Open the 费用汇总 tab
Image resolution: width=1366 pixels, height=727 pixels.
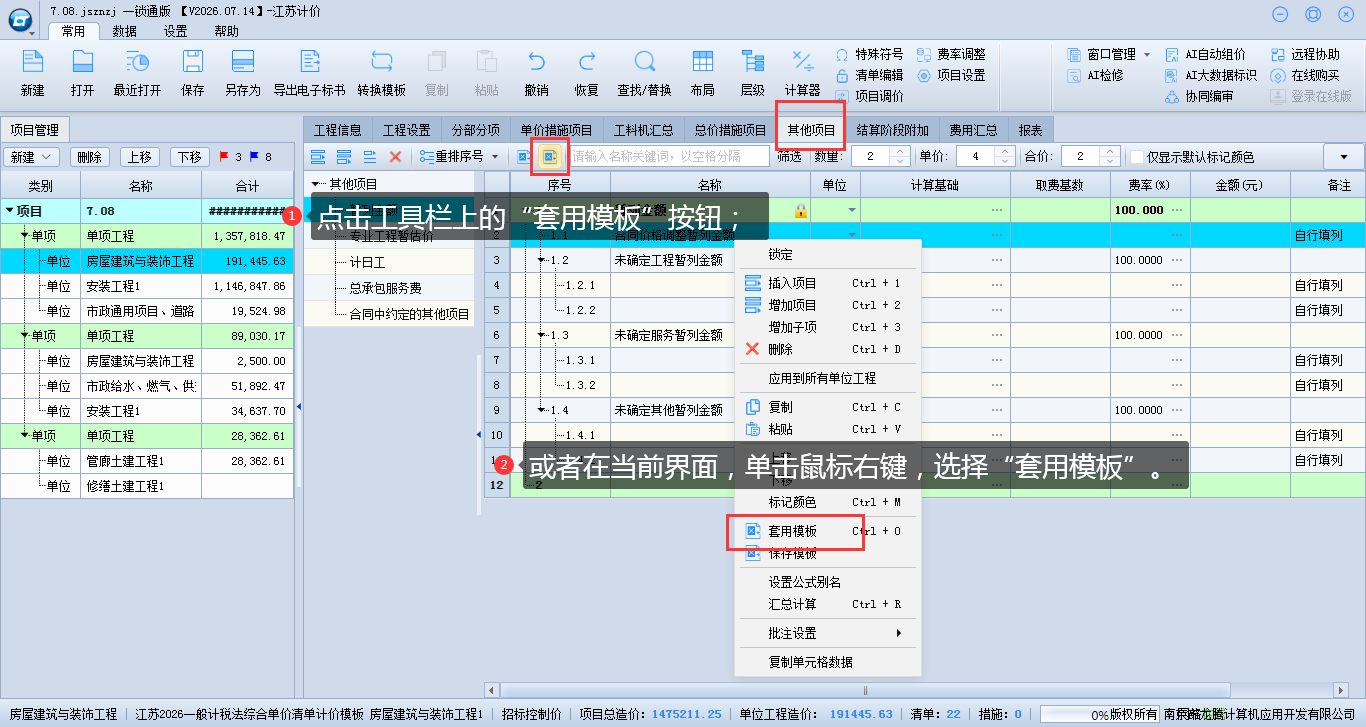(974, 130)
